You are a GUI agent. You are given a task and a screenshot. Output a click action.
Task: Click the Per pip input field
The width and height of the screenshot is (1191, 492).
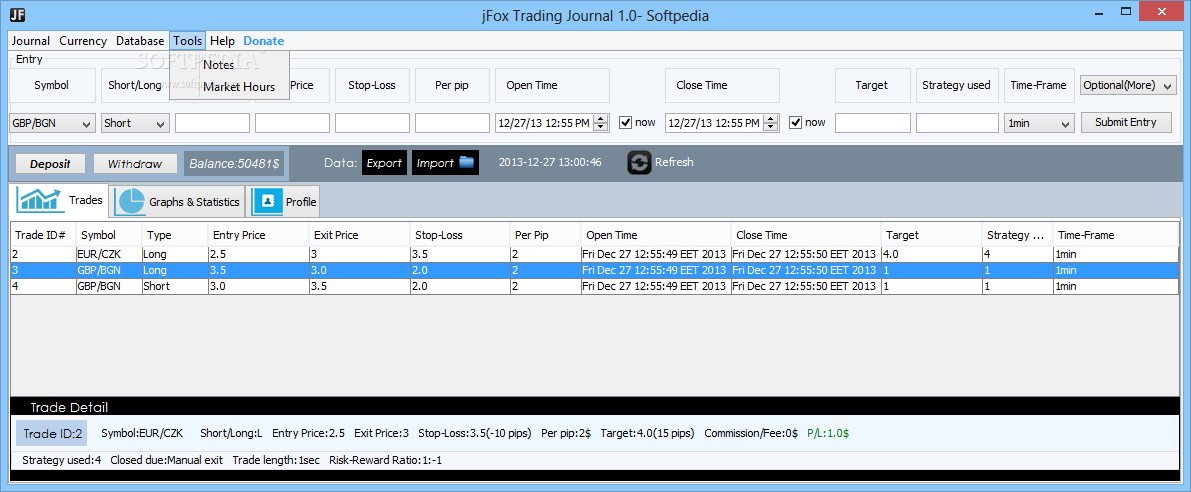[452, 123]
